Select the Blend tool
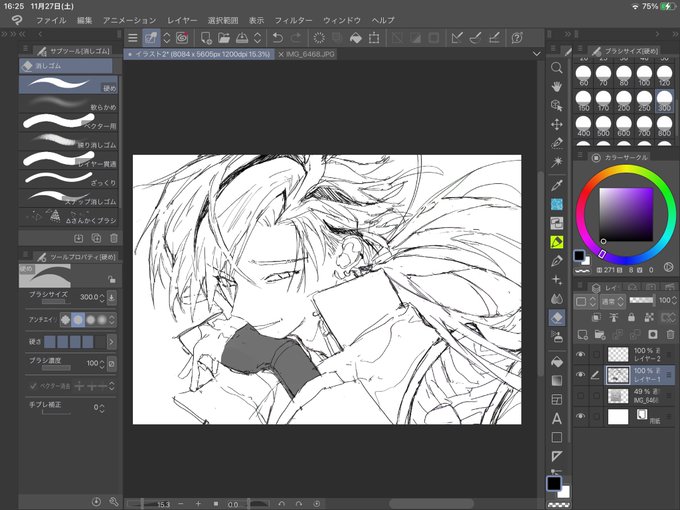 tap(556, 299)
